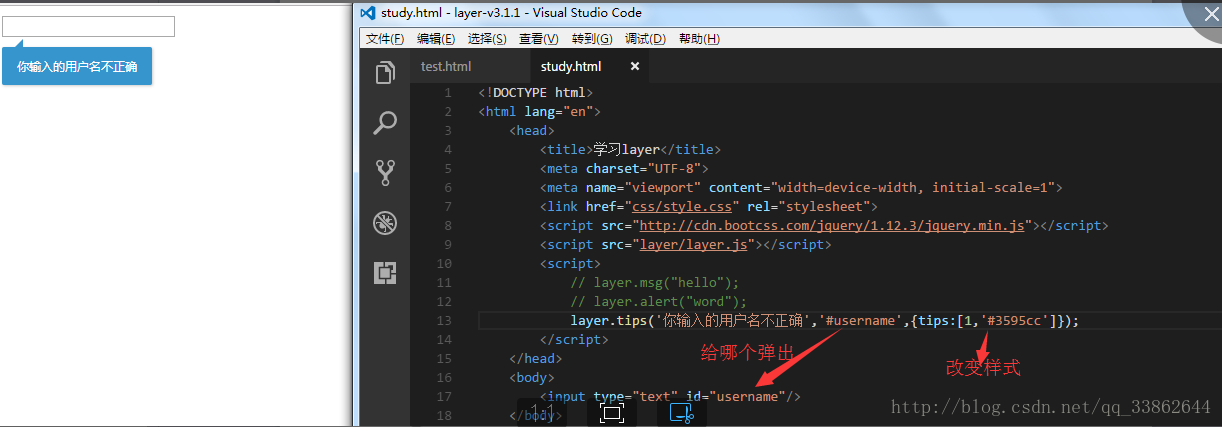Click the layer.alert("word") comment line
1222x427 pixels.
pyautogui.click(x=659, y=301)
